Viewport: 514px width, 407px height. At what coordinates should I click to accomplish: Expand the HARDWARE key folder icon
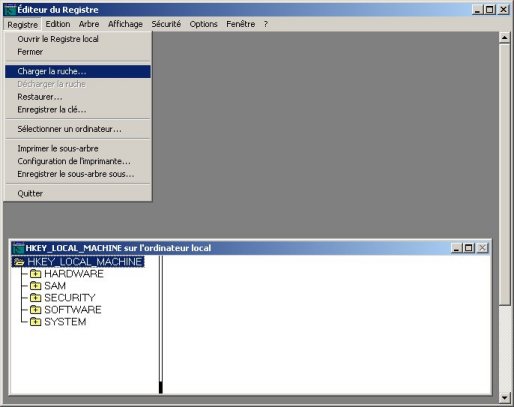click(x=35, y=274)
